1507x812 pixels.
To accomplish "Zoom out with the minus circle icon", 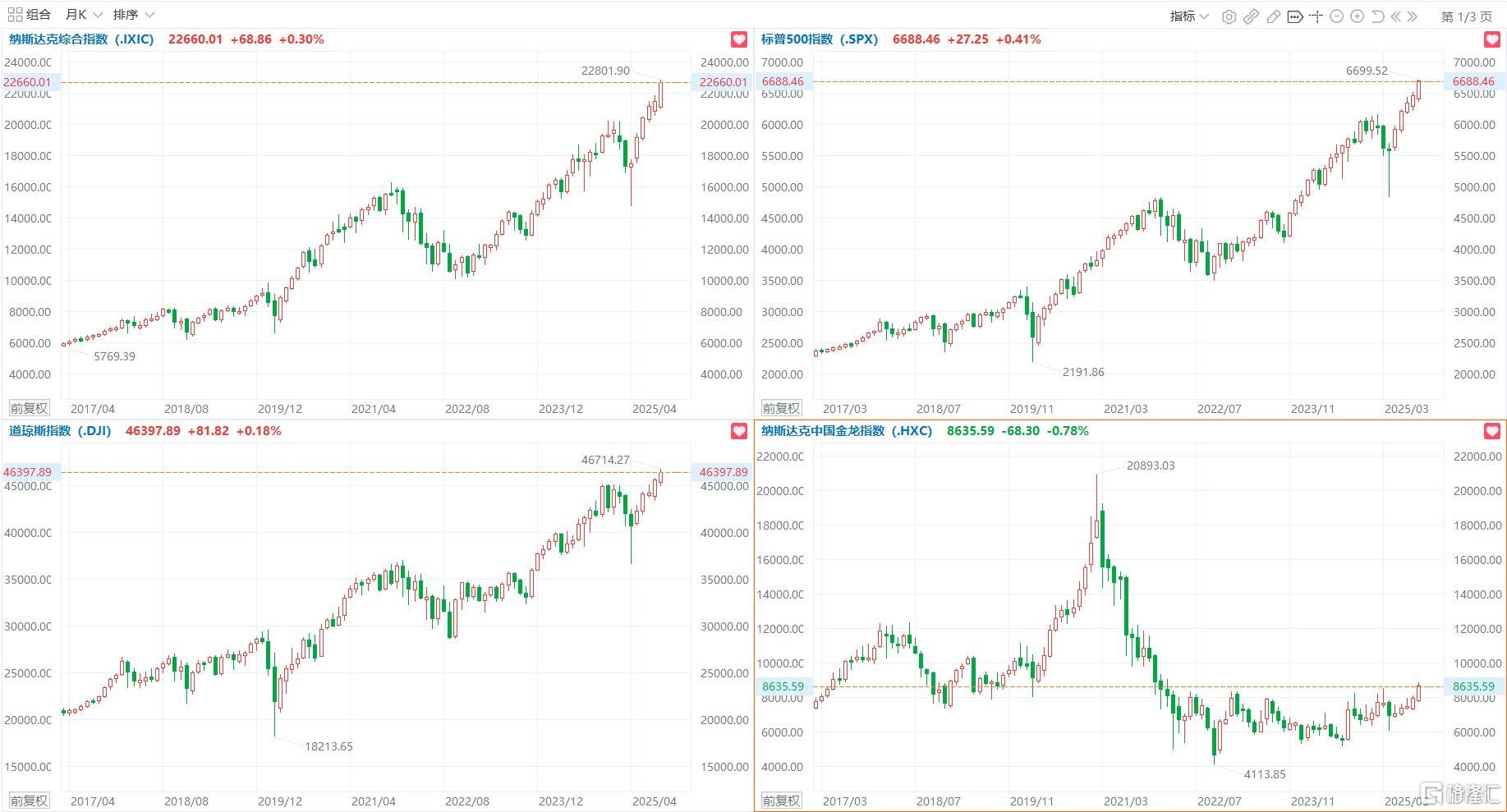I will (1336, 16).
